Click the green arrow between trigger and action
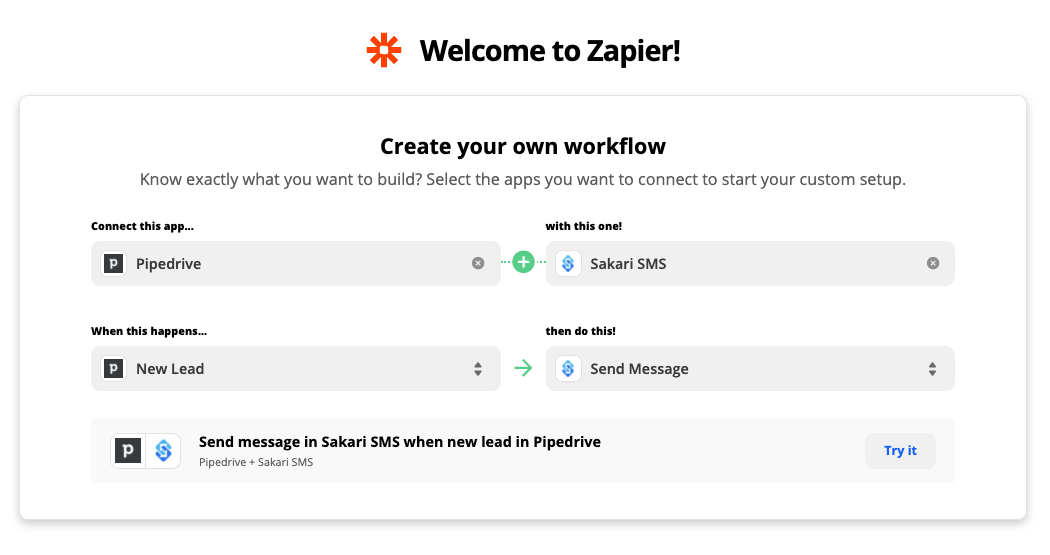 pyautogui.click(x=523, y=368)
